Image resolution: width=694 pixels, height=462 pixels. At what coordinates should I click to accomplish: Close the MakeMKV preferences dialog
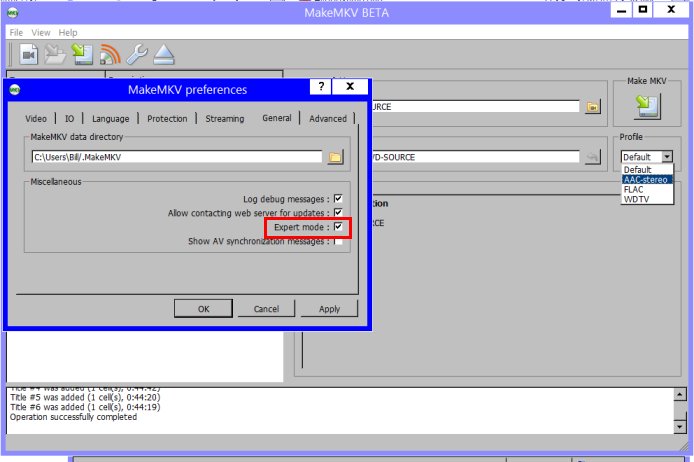(350, 86)
